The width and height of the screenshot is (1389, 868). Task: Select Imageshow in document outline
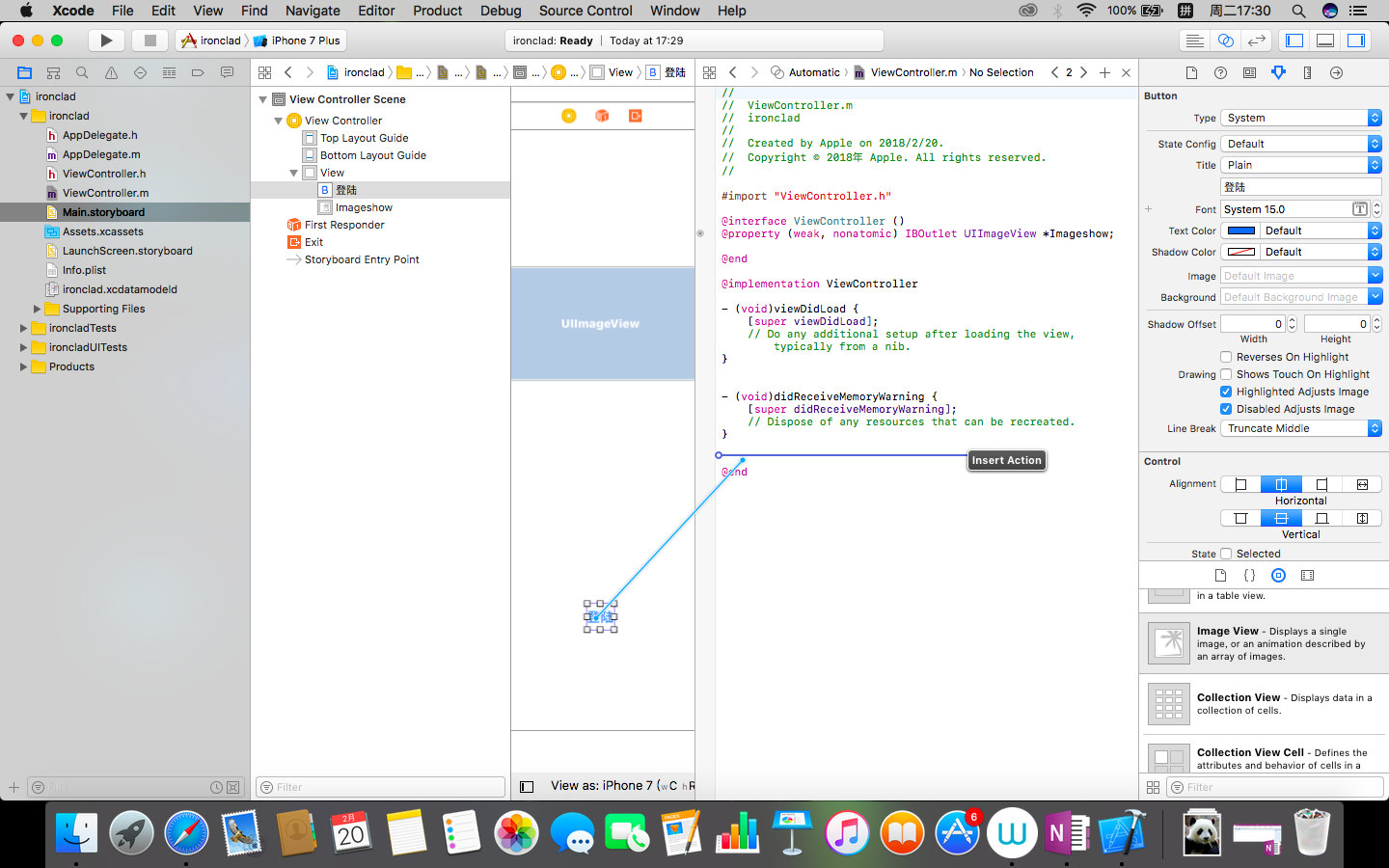[364, 207]
